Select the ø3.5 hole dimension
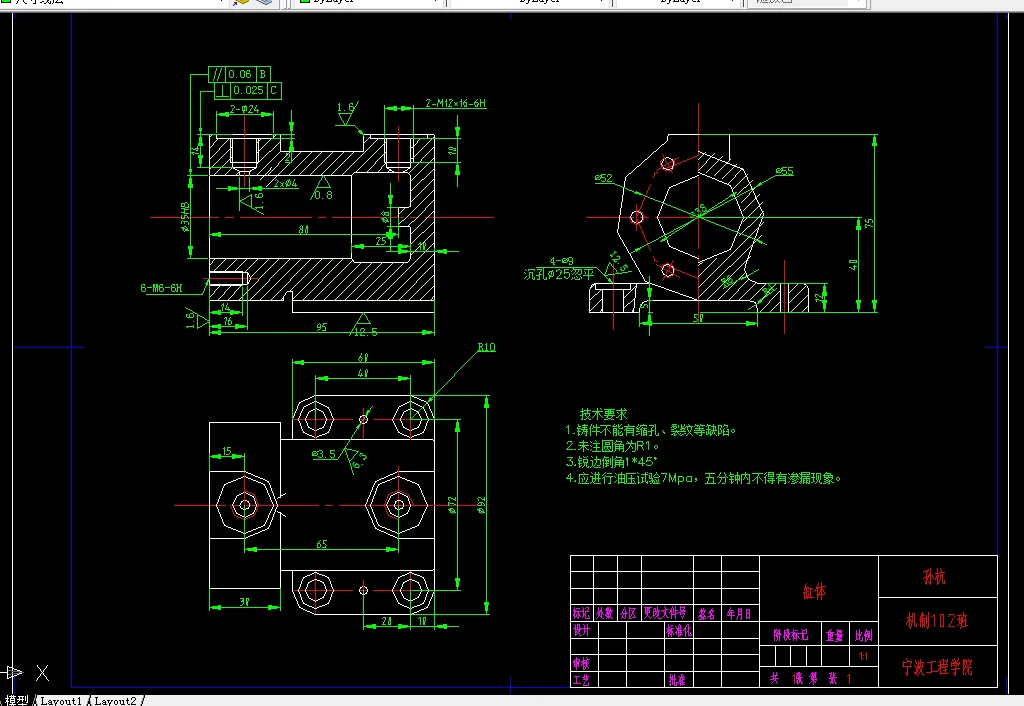Screen dimensions: 1024x706 click(x=325, y=454)
